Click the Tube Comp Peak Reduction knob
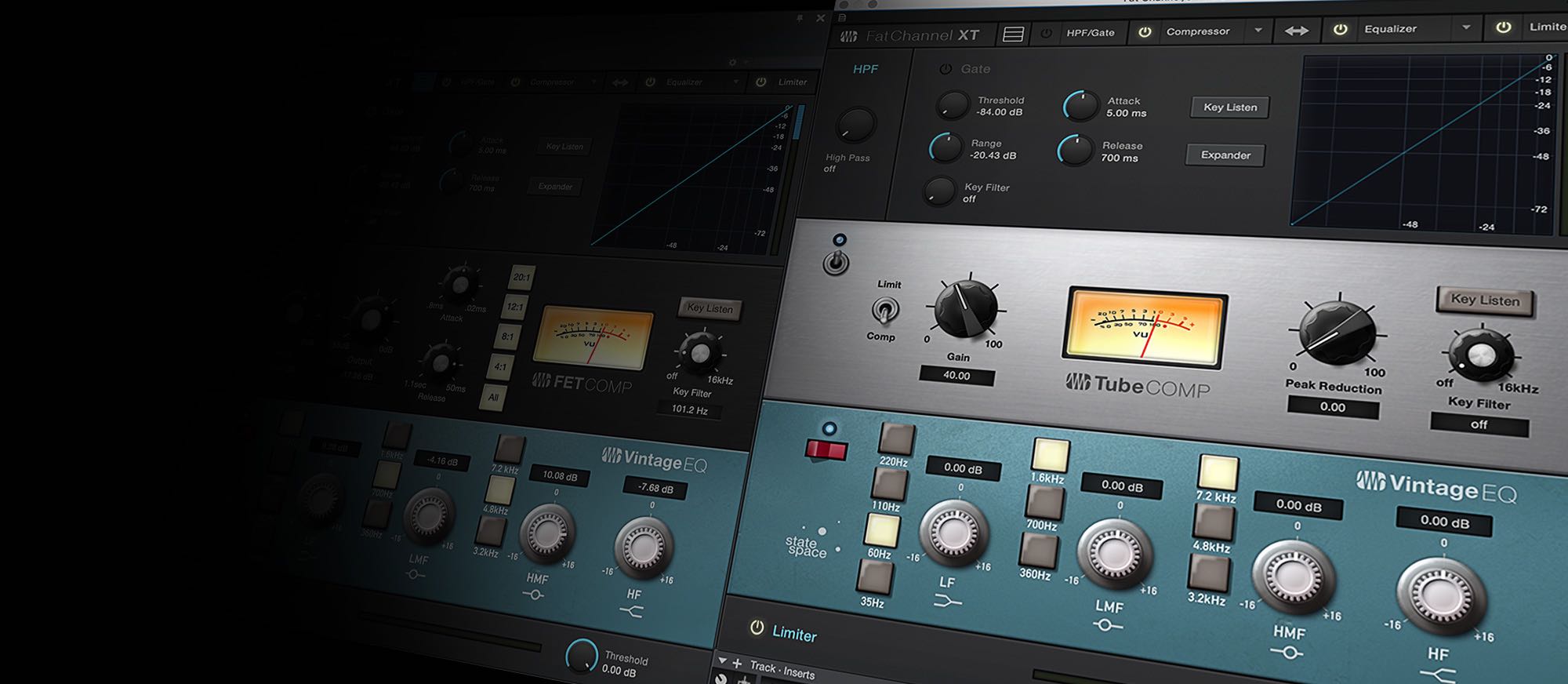This screenshot has width=1568, height=684. pos(1336,333)
